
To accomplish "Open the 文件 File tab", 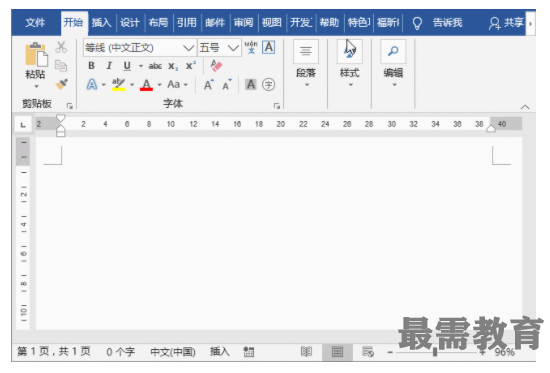I will point(35,23).
